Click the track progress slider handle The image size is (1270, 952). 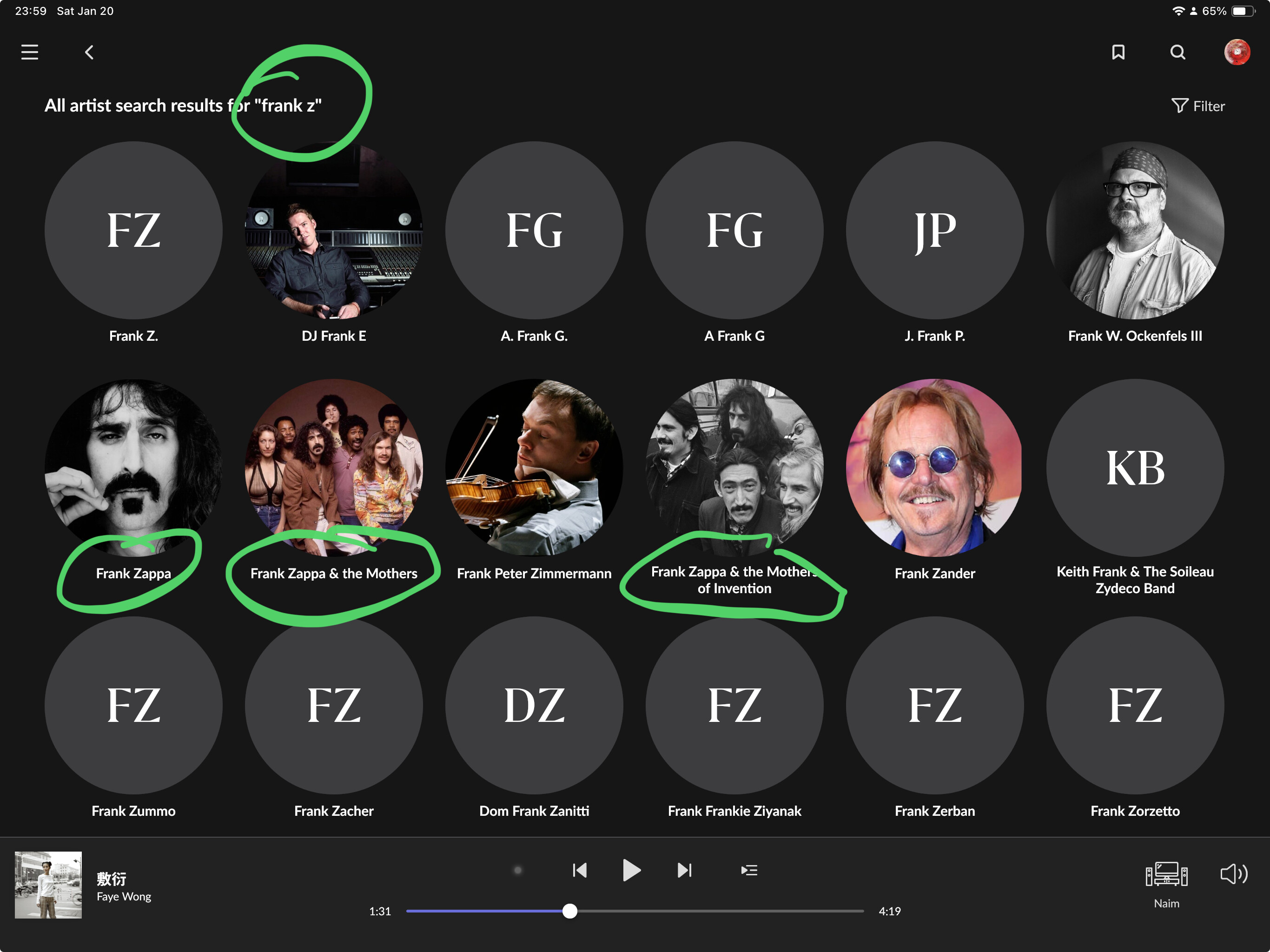569,911
